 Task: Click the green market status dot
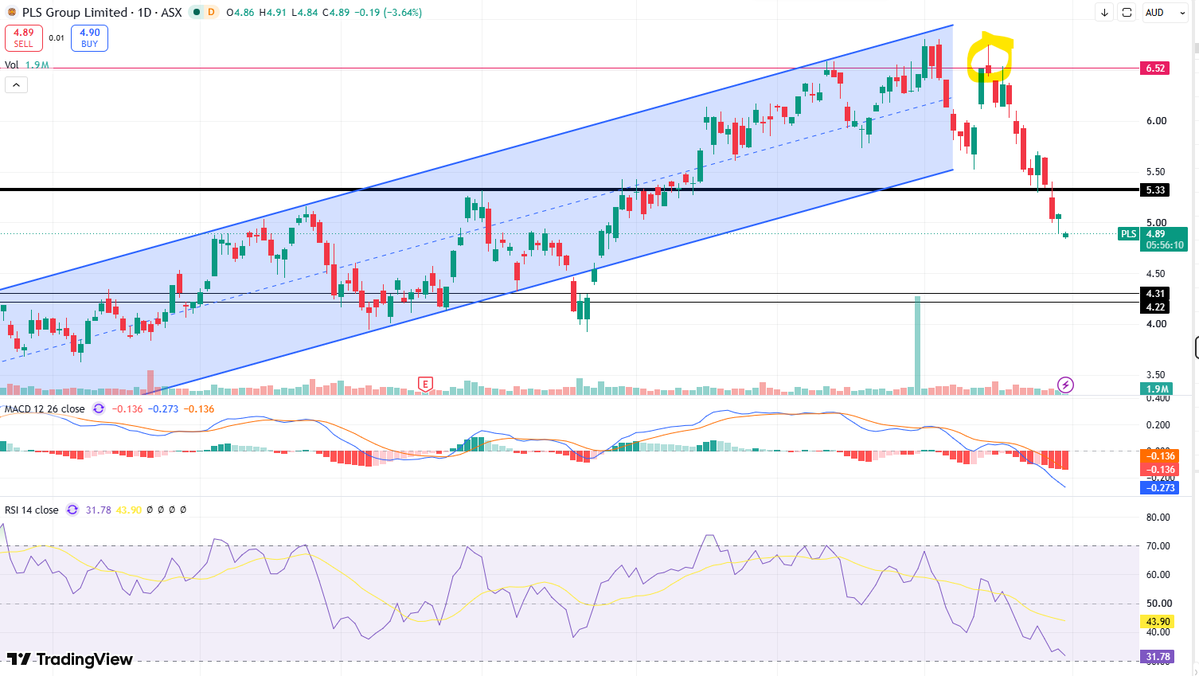click(197, 12)
